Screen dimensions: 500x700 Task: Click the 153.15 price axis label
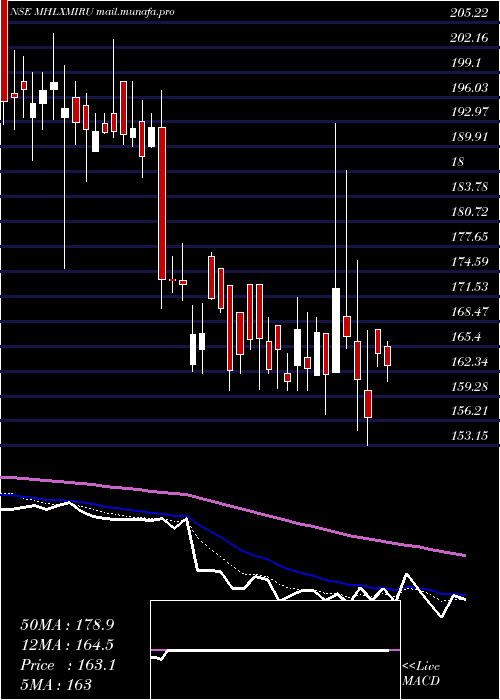click(469, 436)
